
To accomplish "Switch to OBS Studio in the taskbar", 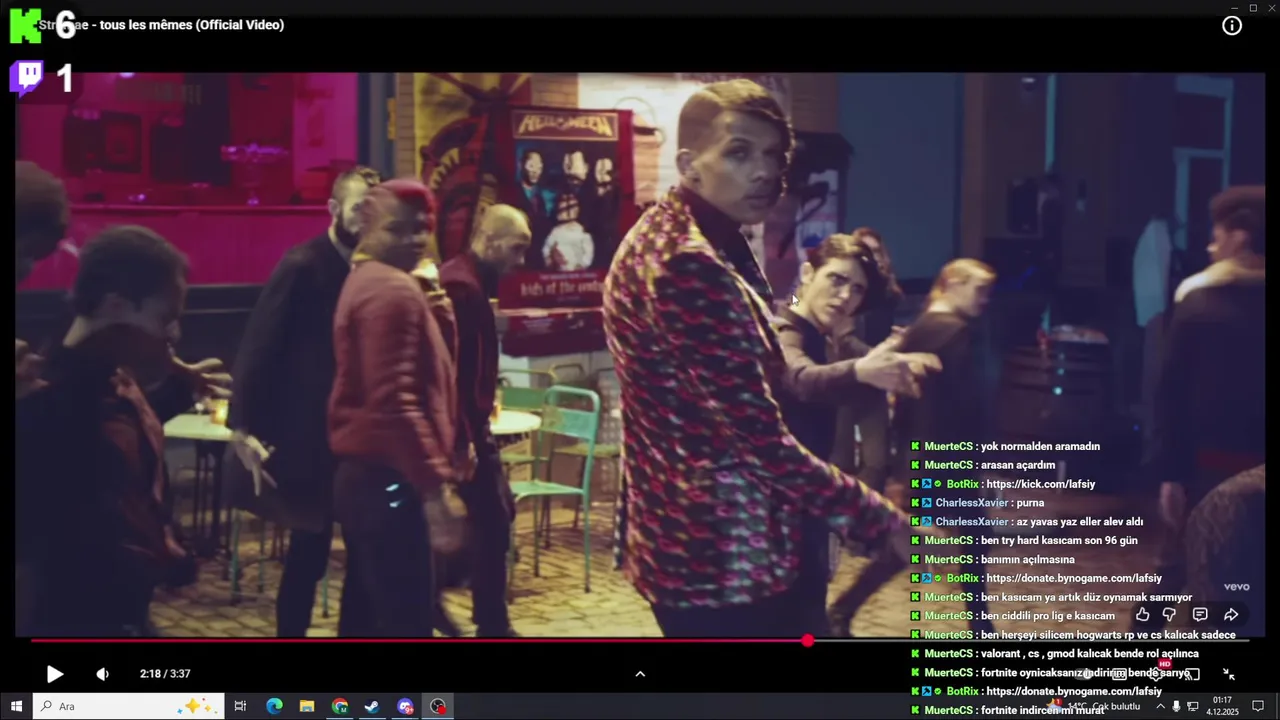I will pyautogui.click(x=438, y=706).
